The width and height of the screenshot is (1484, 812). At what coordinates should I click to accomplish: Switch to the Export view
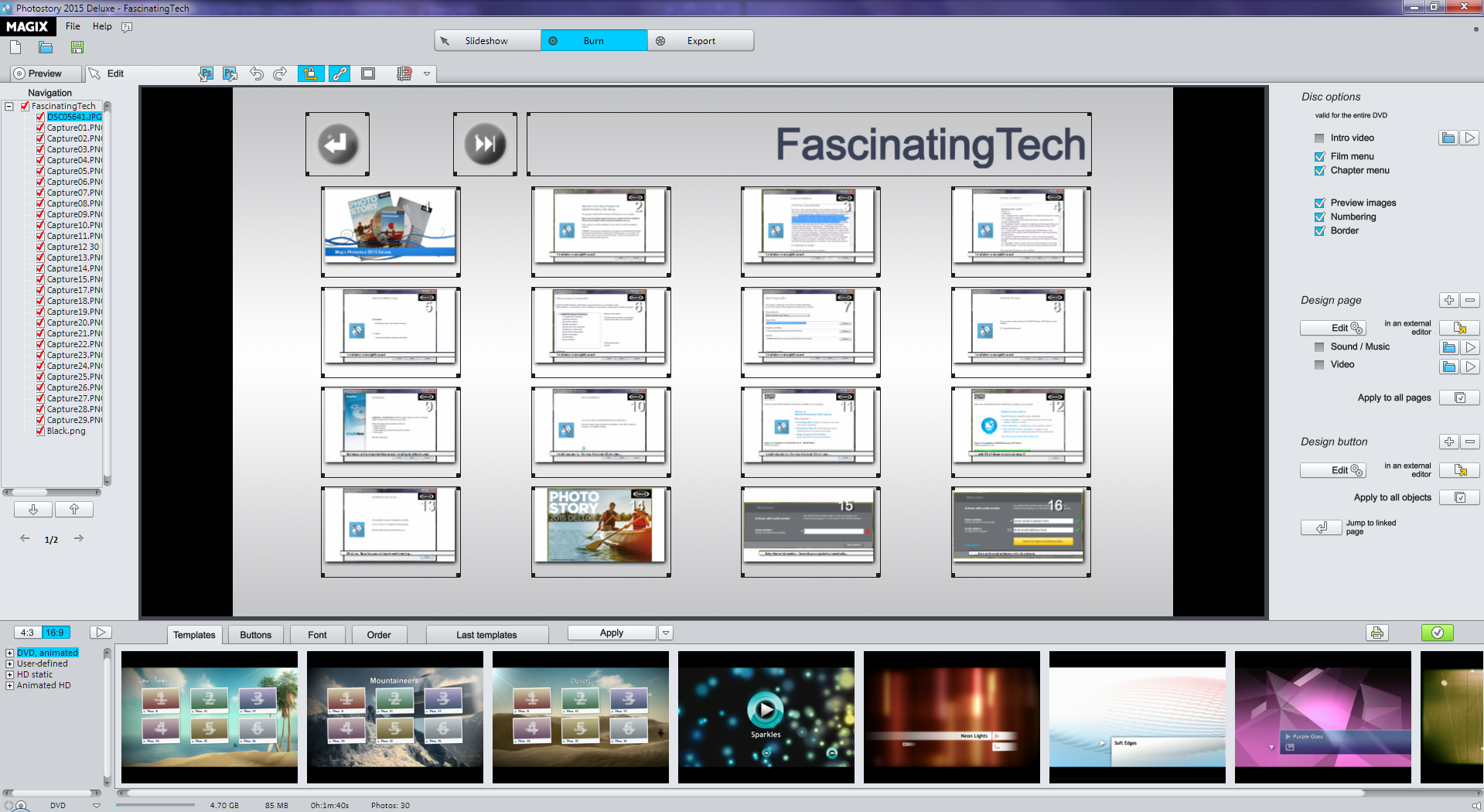point(701,41)
